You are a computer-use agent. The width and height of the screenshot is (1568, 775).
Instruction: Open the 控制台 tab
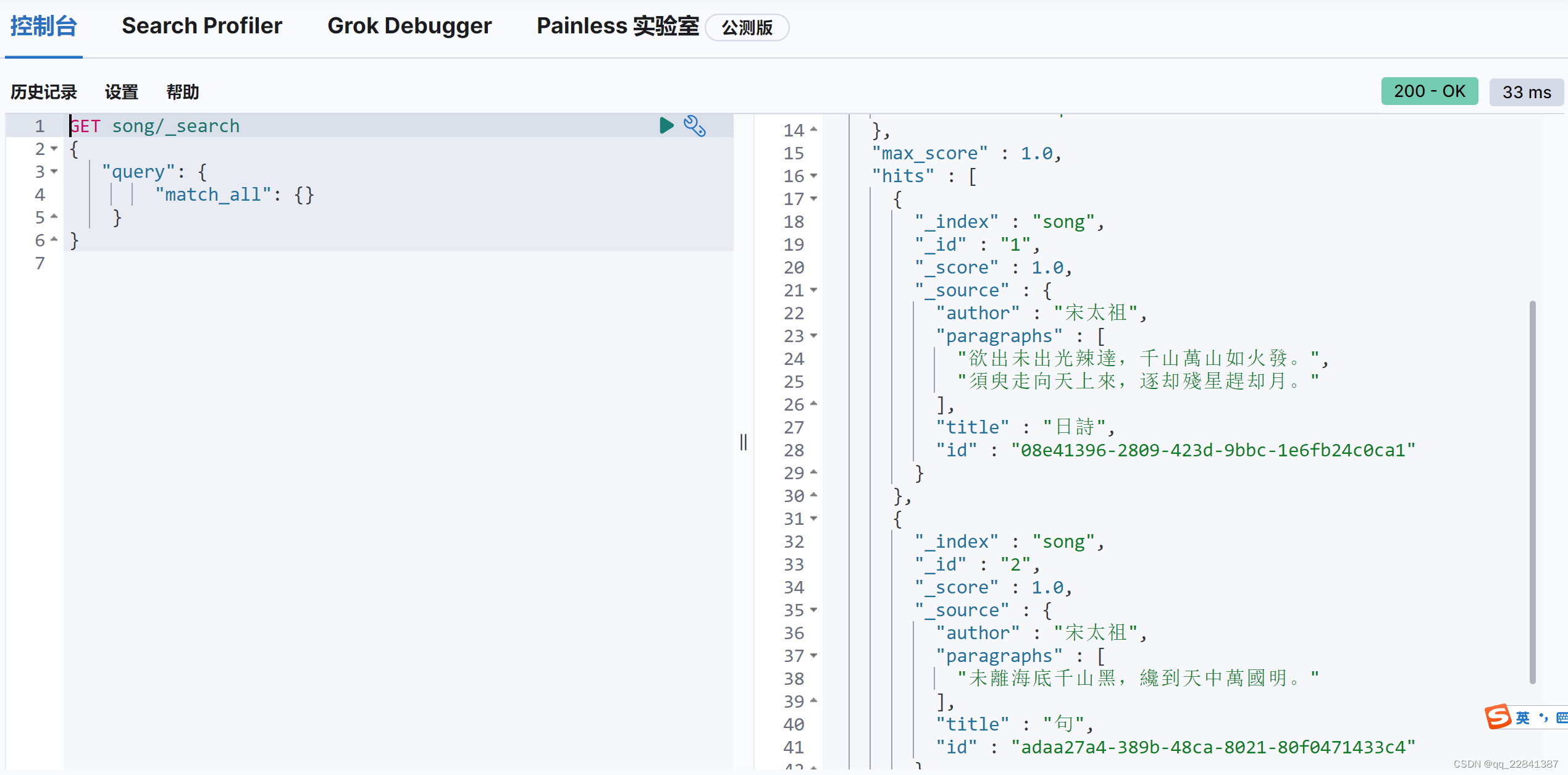click(43, 26)
